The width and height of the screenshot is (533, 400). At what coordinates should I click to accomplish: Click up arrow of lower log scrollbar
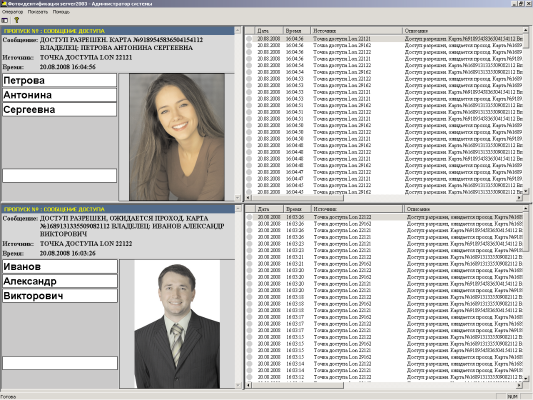coord(526,208)
